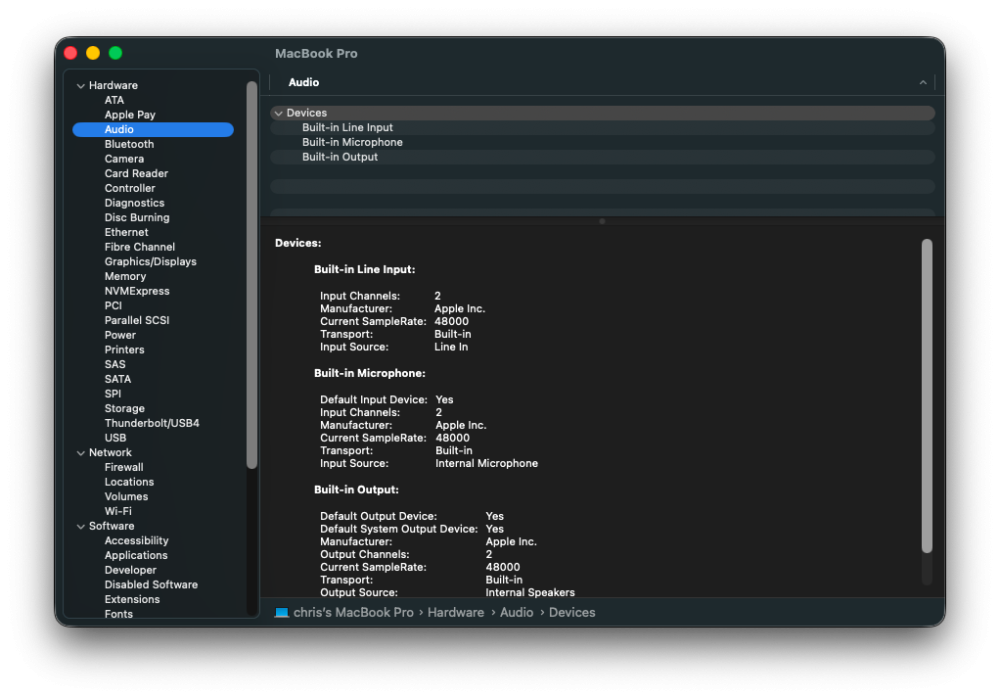1000x699 pixels.
Task: Select the Devices row in list
Action: (x=603, y=113)
